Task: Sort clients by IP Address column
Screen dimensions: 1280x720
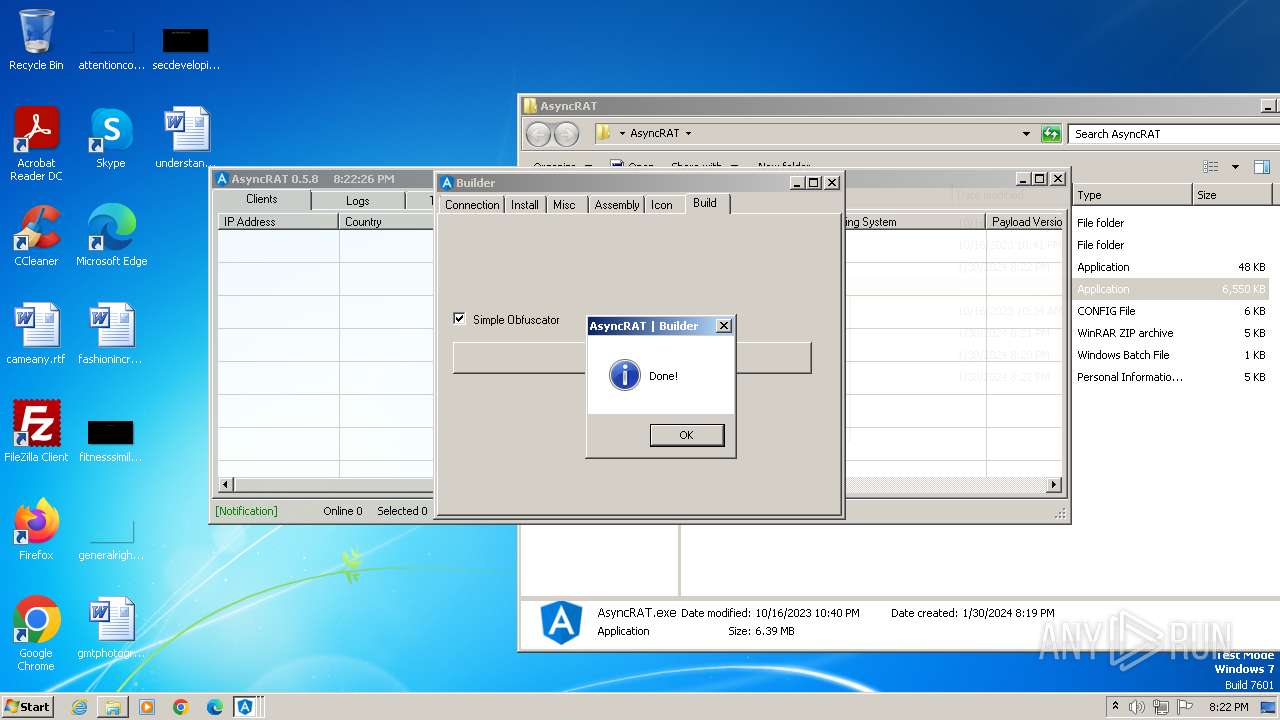Action: point(279,222)
